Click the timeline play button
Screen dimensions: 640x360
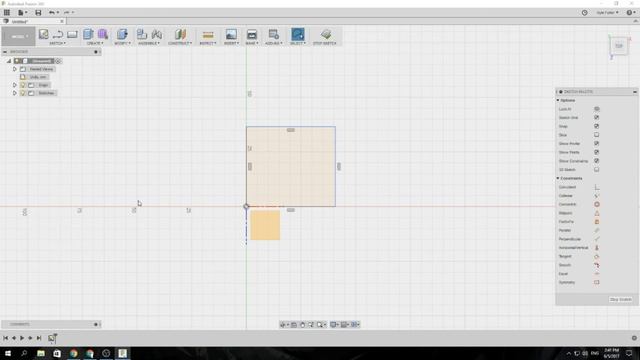tap(22, 338)
